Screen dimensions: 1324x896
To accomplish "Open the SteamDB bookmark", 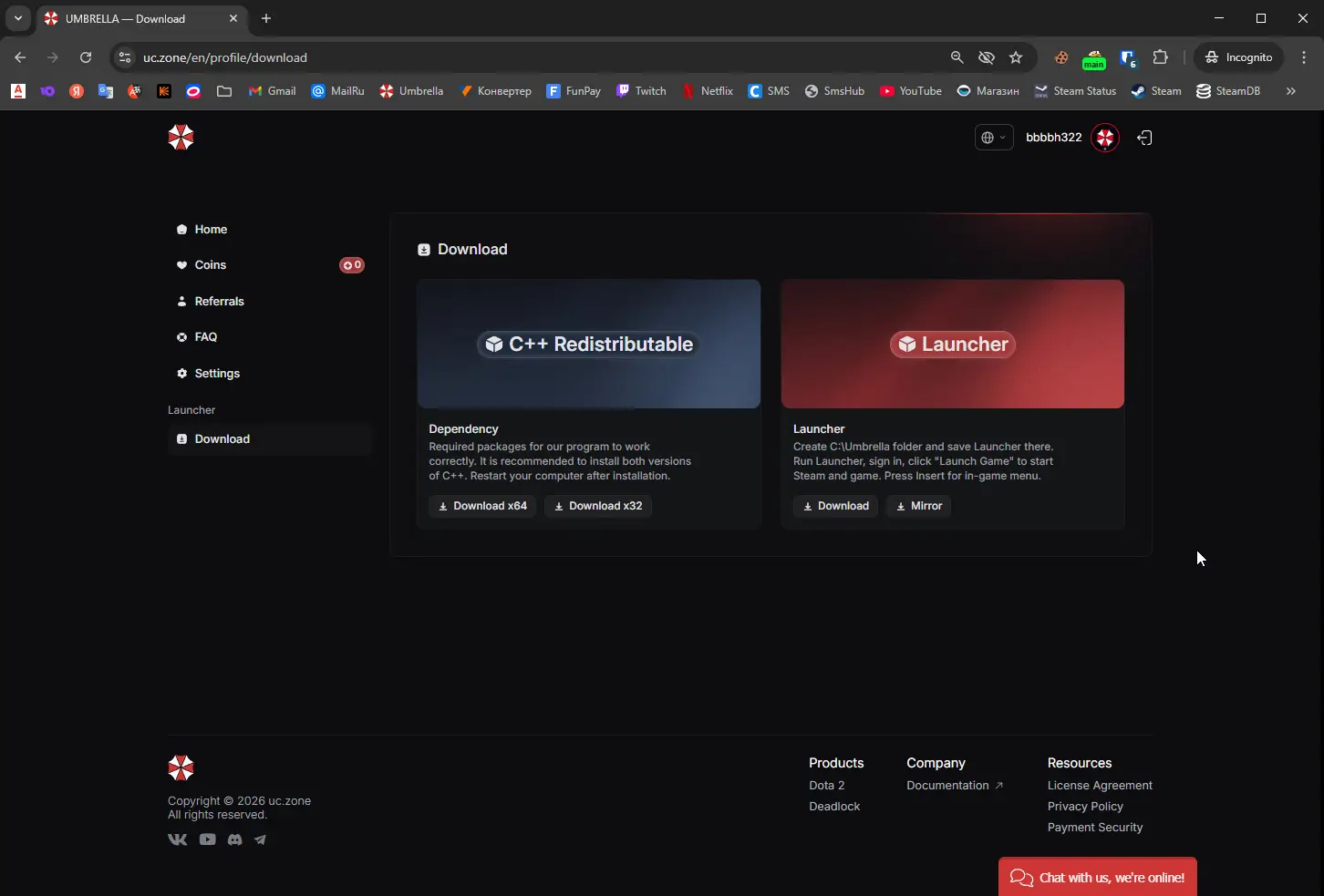I will click(x=1228, y=91).
